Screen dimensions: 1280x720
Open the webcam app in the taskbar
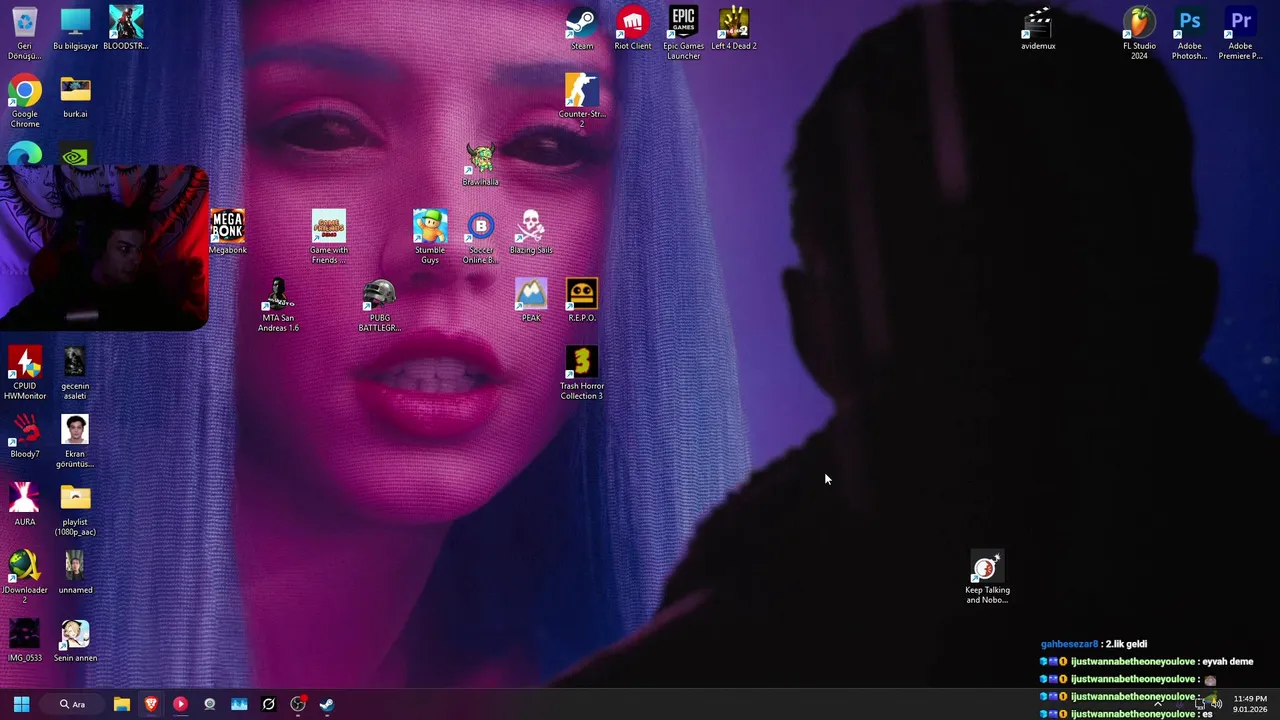pos(209,704)
